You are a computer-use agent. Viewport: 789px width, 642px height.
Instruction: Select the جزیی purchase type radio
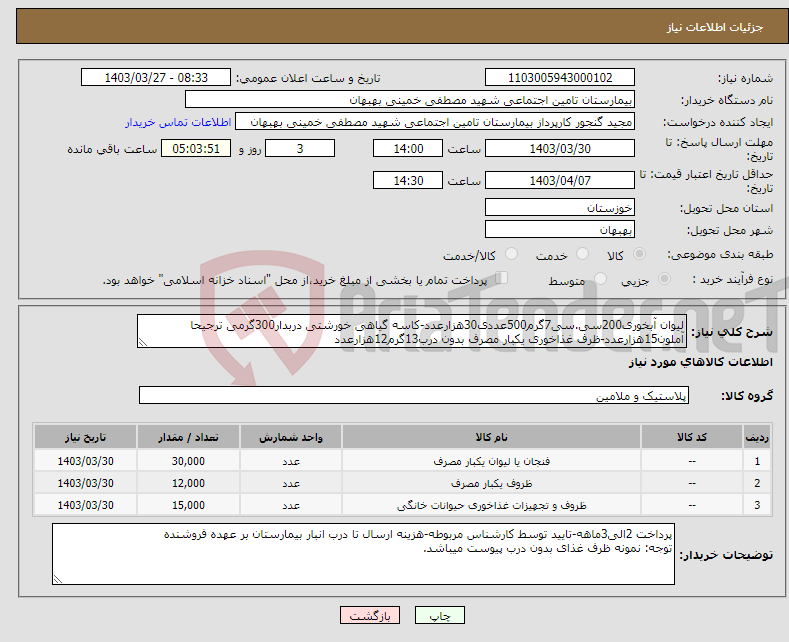tap(664, 278)
